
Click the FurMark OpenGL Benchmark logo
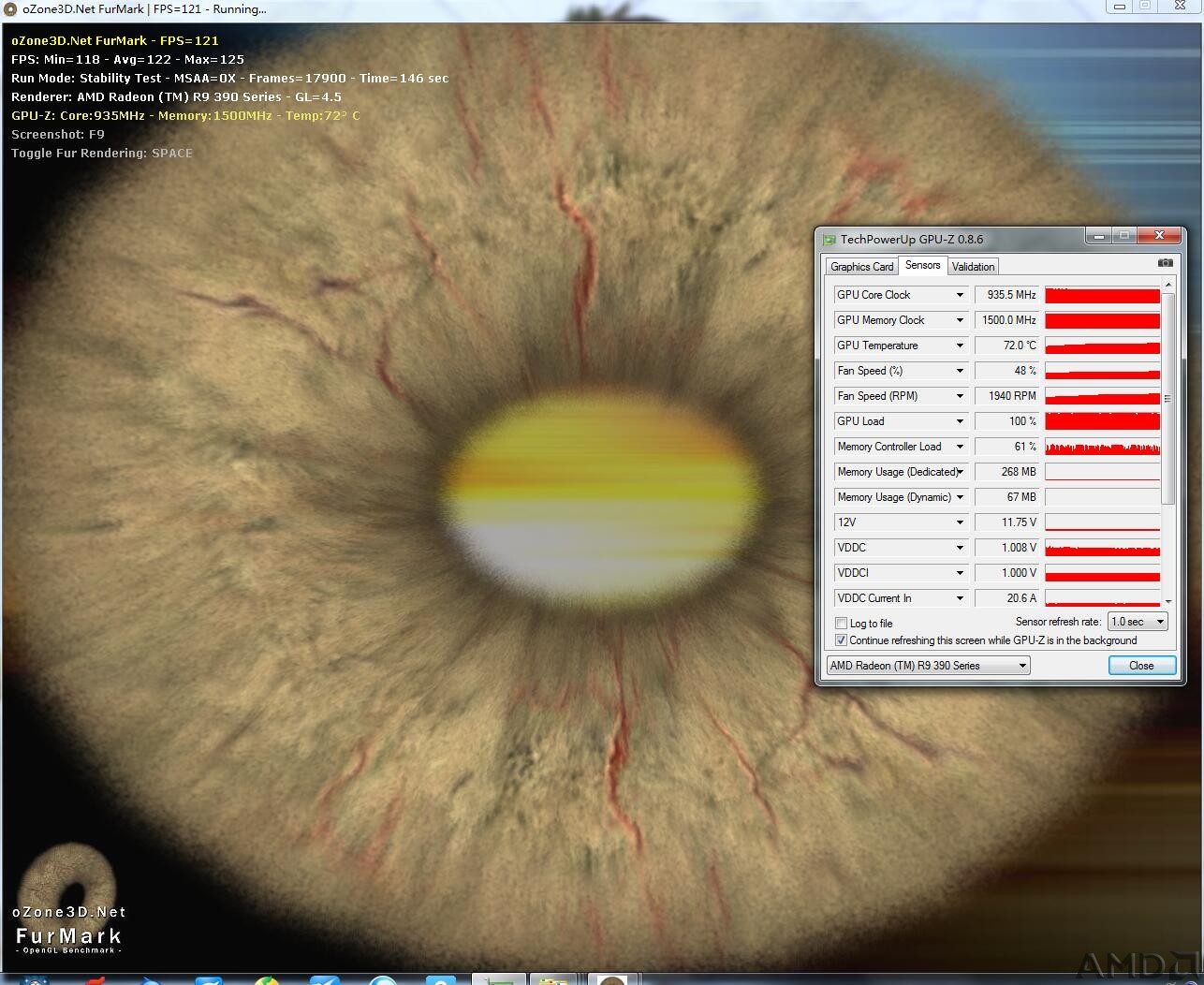click(69, 900)
